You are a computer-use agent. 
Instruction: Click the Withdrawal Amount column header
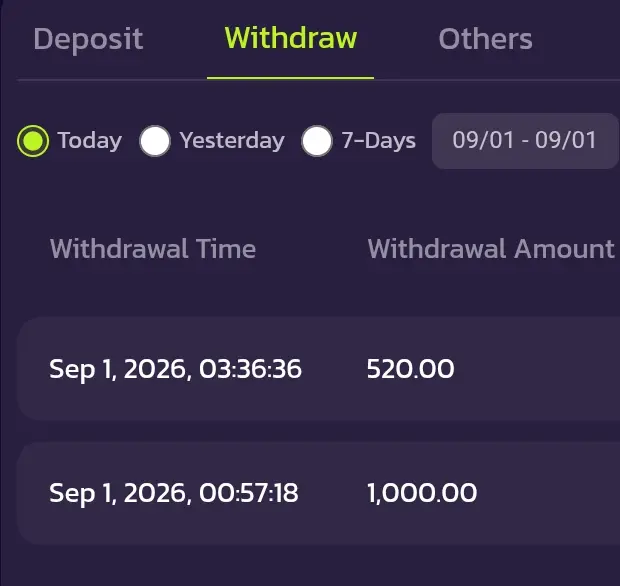point(491,249)
